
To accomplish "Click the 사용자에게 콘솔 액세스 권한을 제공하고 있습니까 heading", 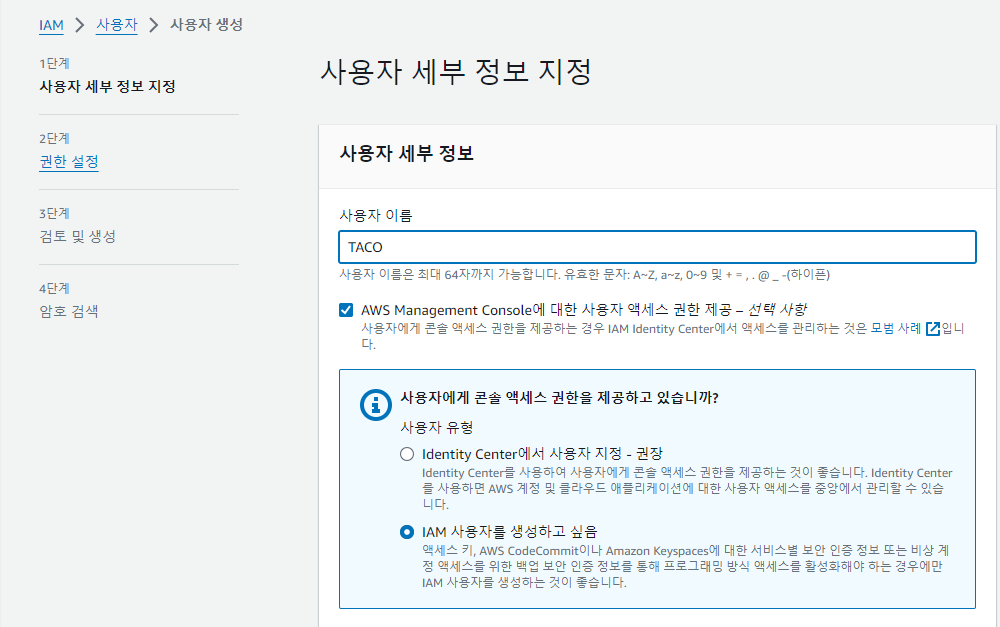I will [559, 398].
